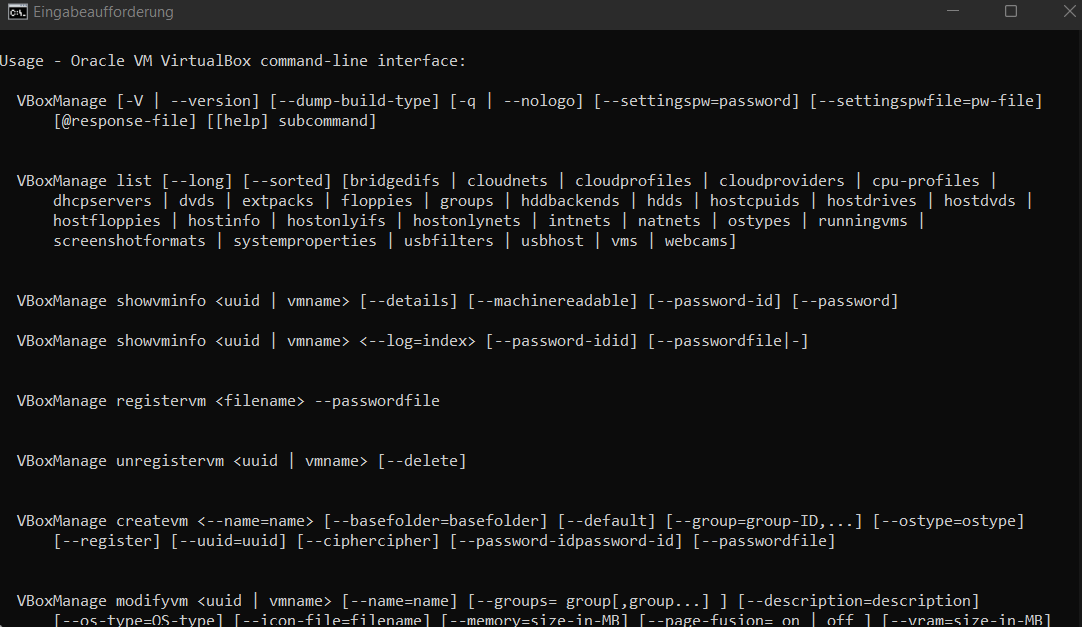Image resolution: width=1082 pixels, height=627 pixels.
Task: Click the word cloudprofiles in the list options
Action: [633, 181]
